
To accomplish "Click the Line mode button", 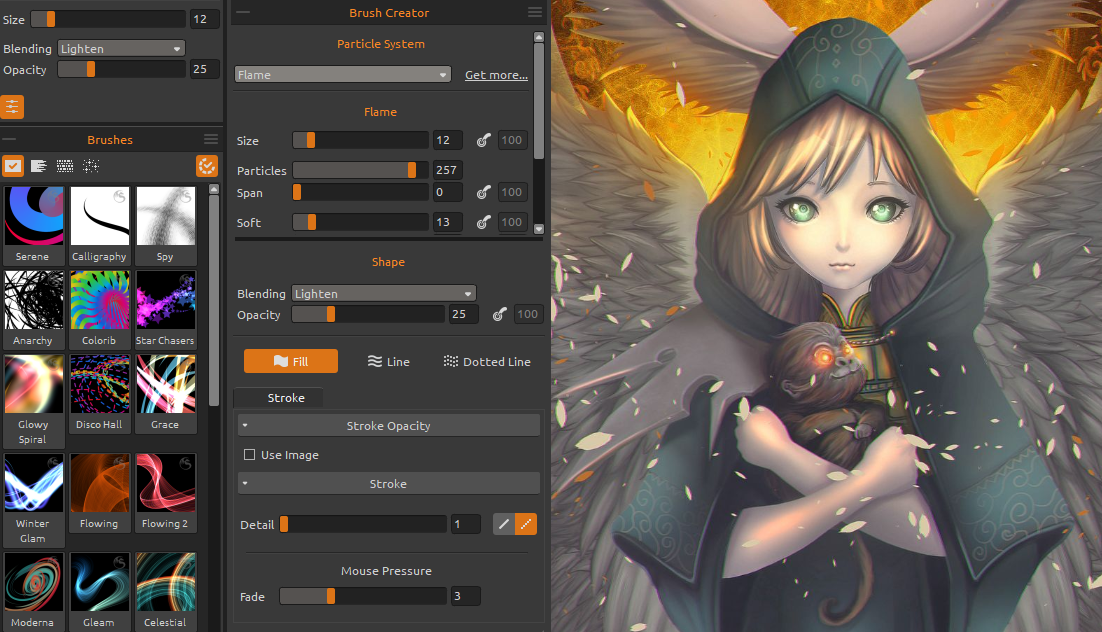I will 389,362.
